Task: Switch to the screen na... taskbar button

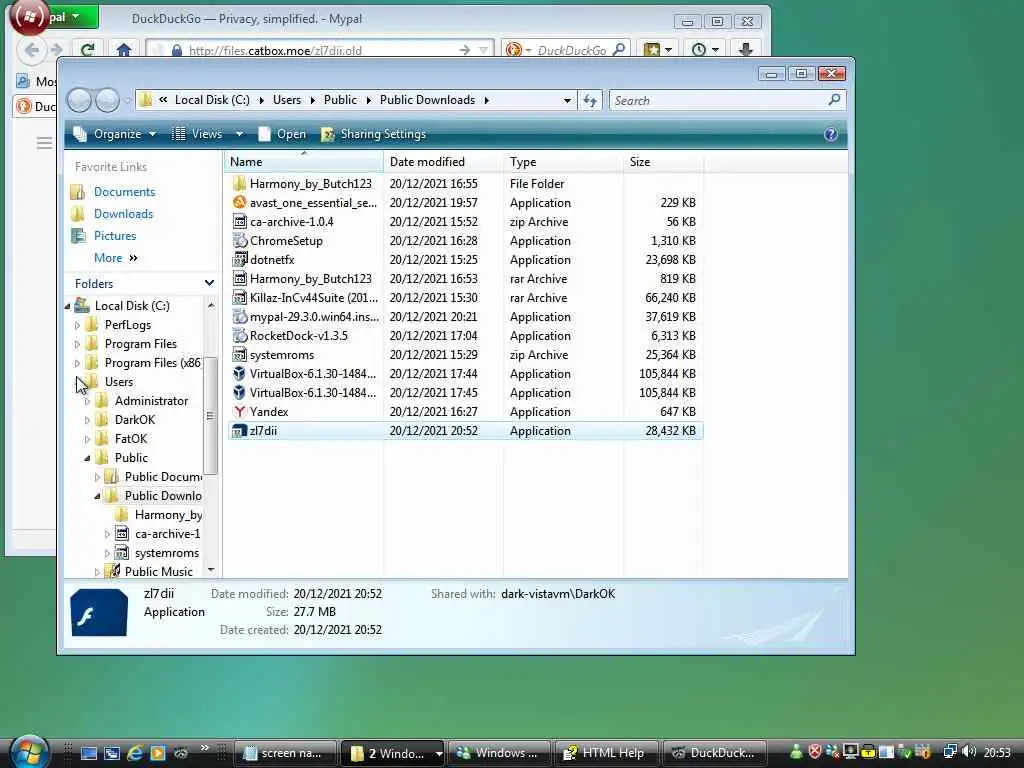Action: click(285, 753)
